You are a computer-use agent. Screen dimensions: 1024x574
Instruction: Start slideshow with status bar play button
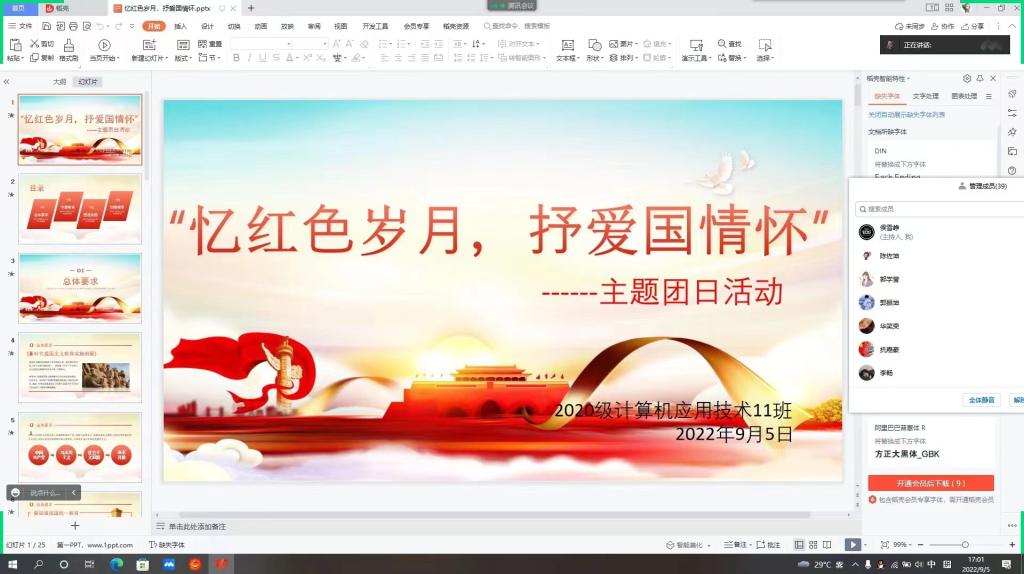click(851, 545)
